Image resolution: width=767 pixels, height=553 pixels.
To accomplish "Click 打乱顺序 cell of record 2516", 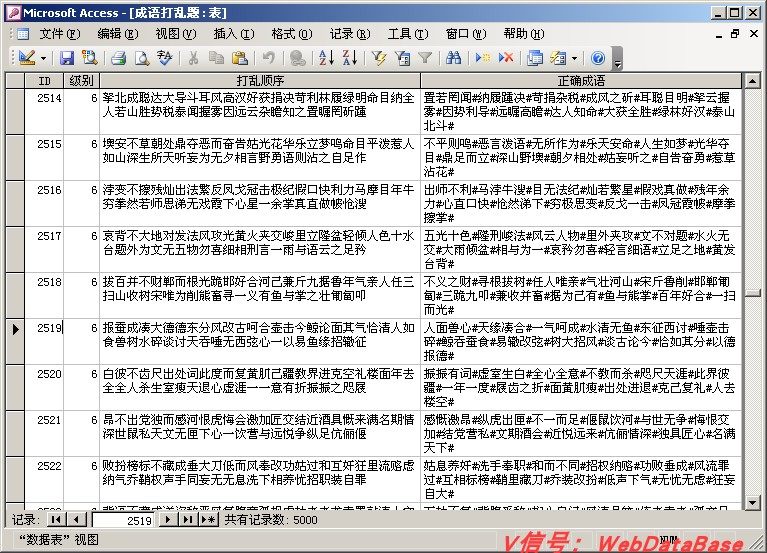I will 260,203.
